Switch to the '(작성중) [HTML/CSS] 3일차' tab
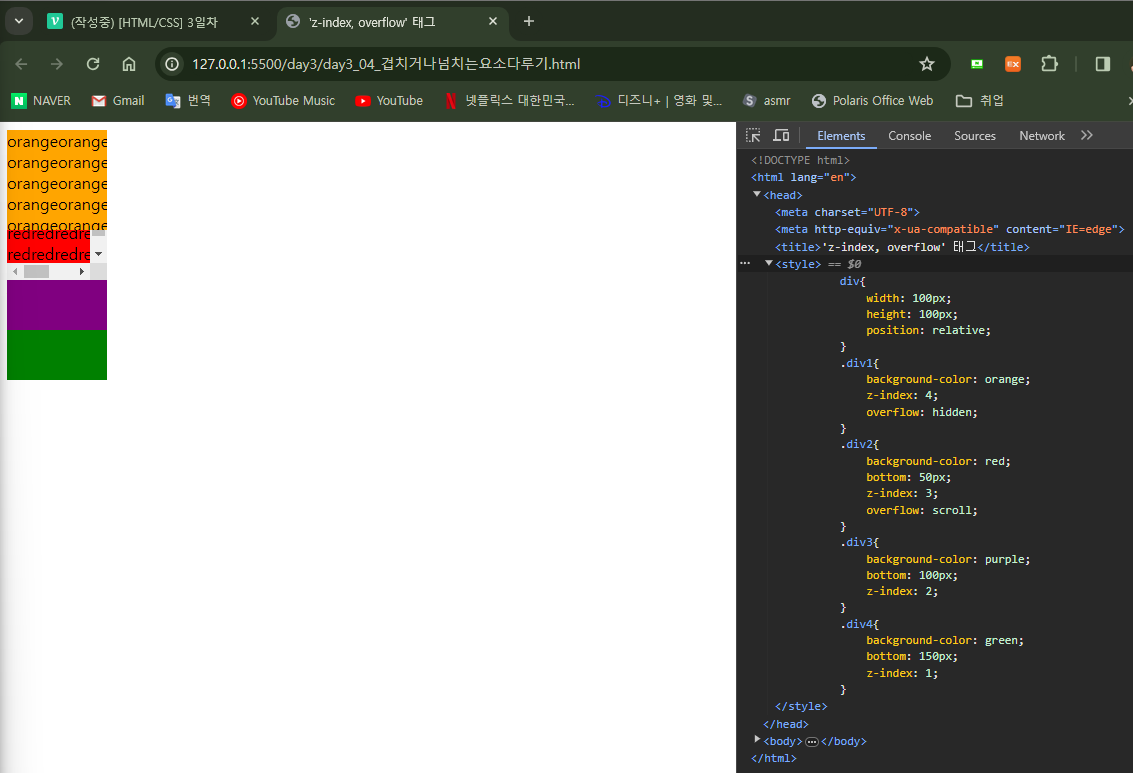This screenshot has height=773, width=1133. 145,22
